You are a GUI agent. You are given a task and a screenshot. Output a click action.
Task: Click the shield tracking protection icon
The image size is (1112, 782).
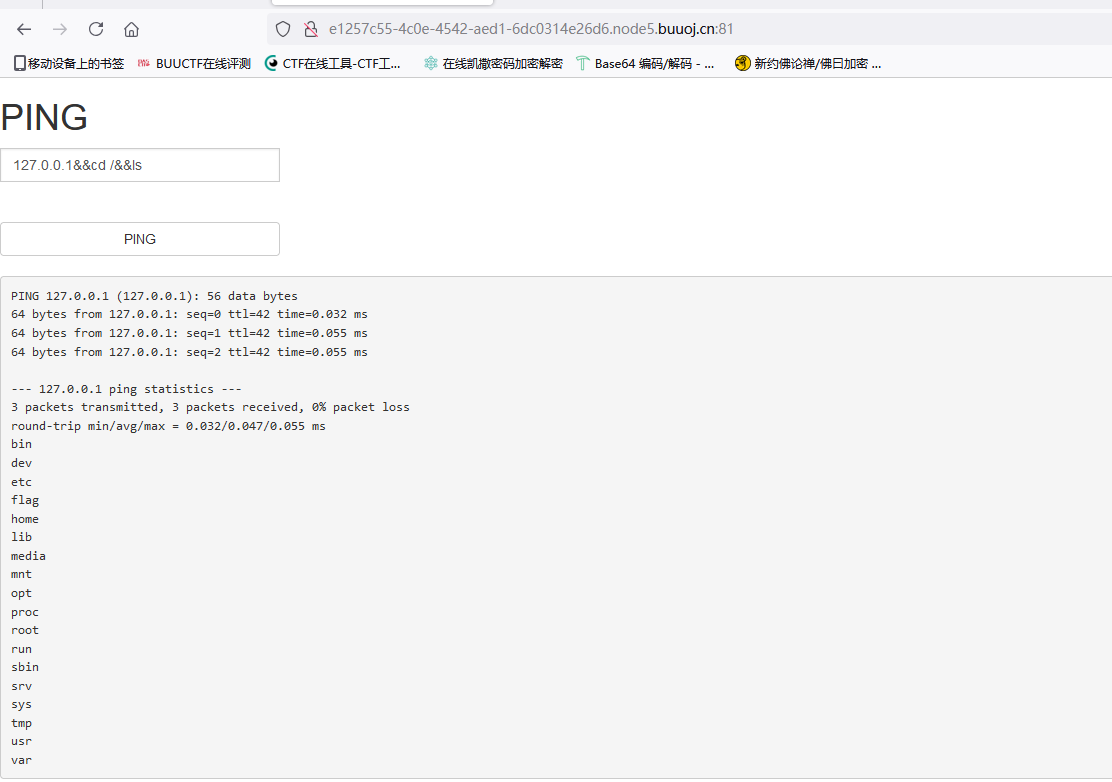(x=283, y=29)
